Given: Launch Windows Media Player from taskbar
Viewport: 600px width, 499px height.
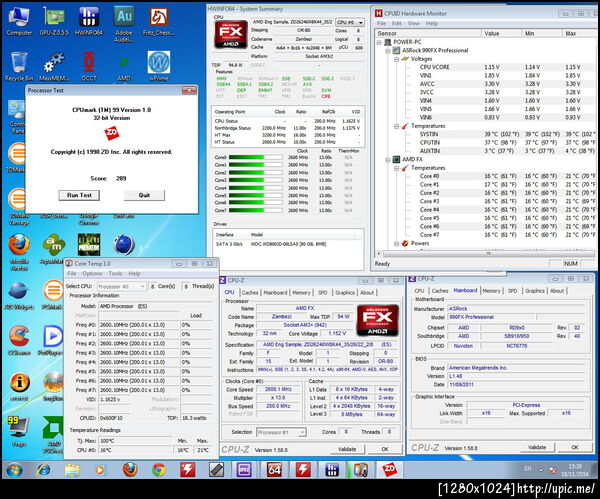Looking at the screenshot, I should tap(100, 470).
